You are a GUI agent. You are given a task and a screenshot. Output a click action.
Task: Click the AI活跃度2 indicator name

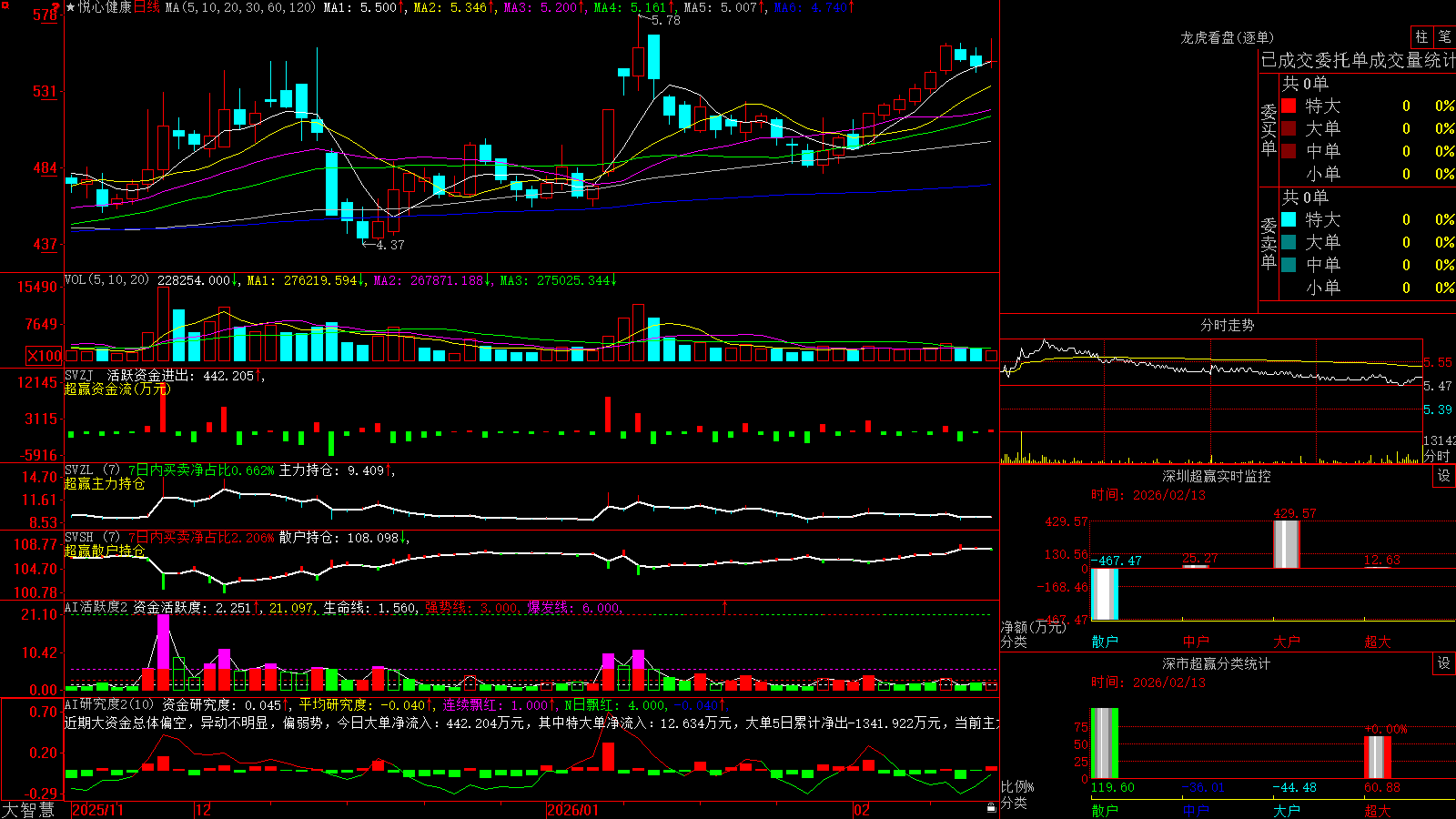pyautogui.click(x=96, y=608)
